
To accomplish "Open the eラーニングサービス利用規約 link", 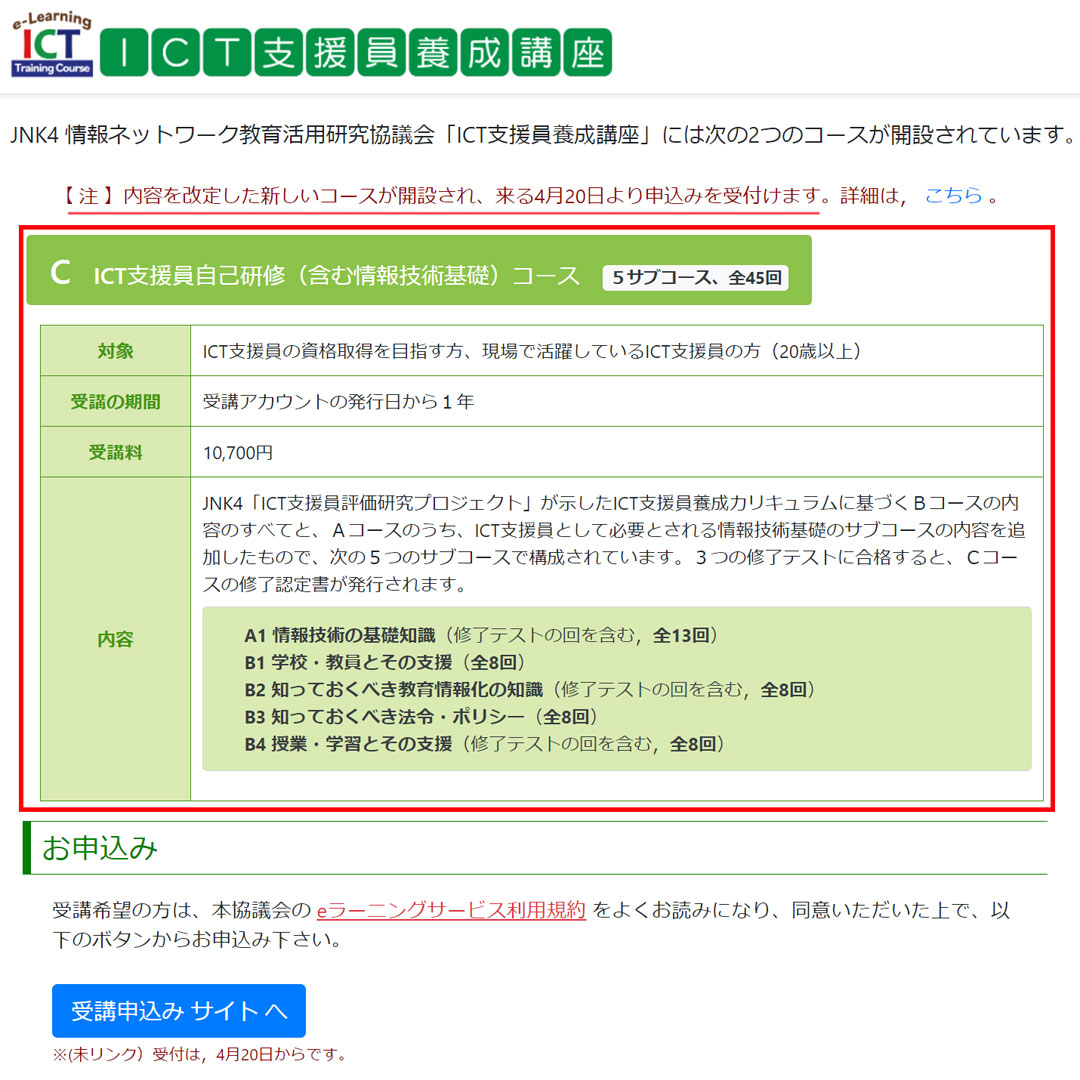I will pyautogui.click(x=451, y=910).
